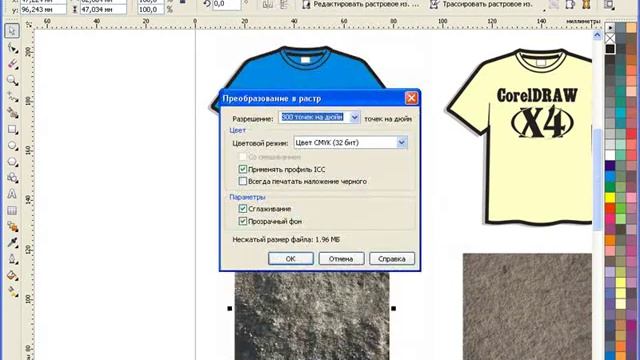This screenshot has height=360, width=640.
Task: Select the Eyedropper tool
Action: (x=12, y=242)
